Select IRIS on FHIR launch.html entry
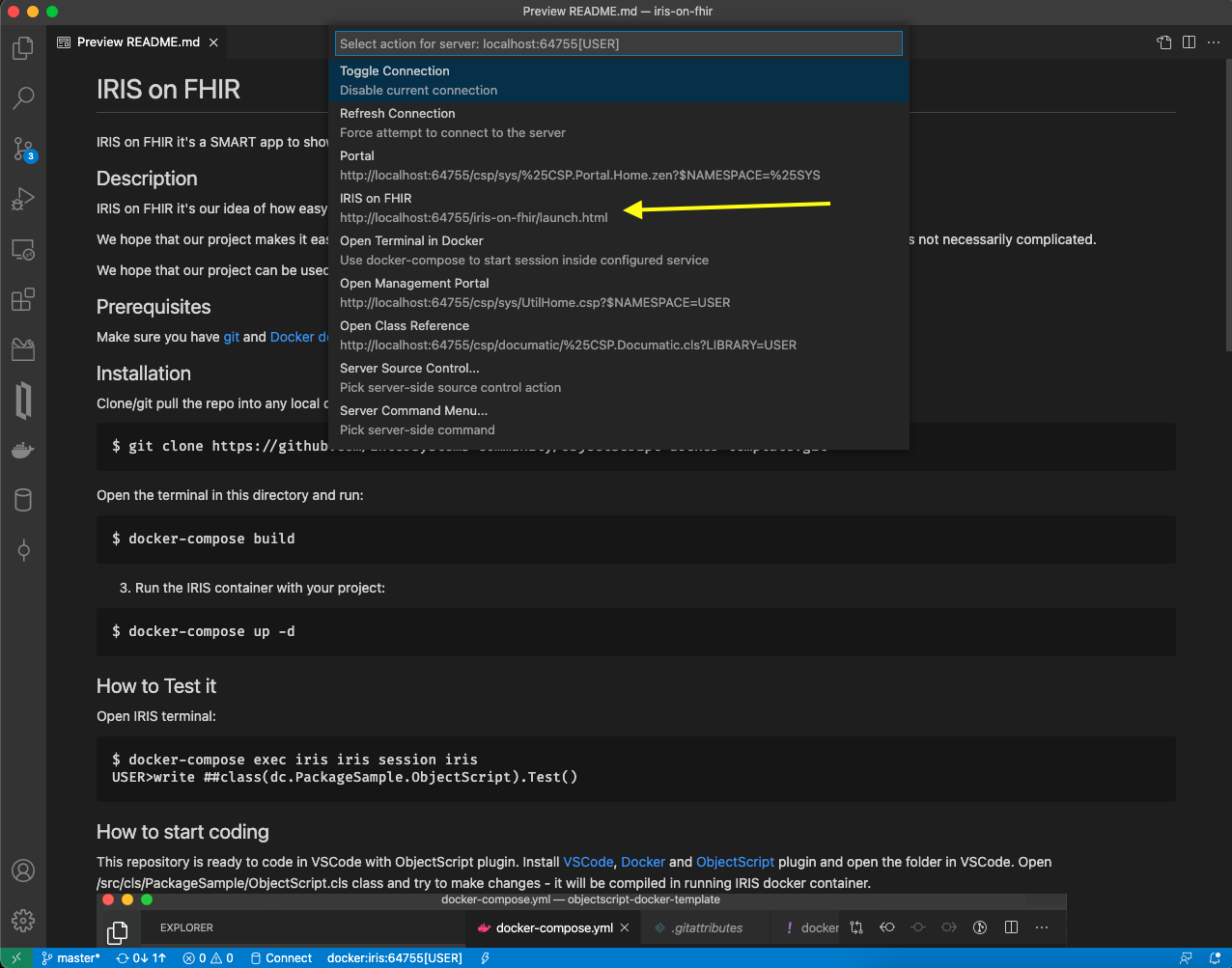 click(618, 207)
